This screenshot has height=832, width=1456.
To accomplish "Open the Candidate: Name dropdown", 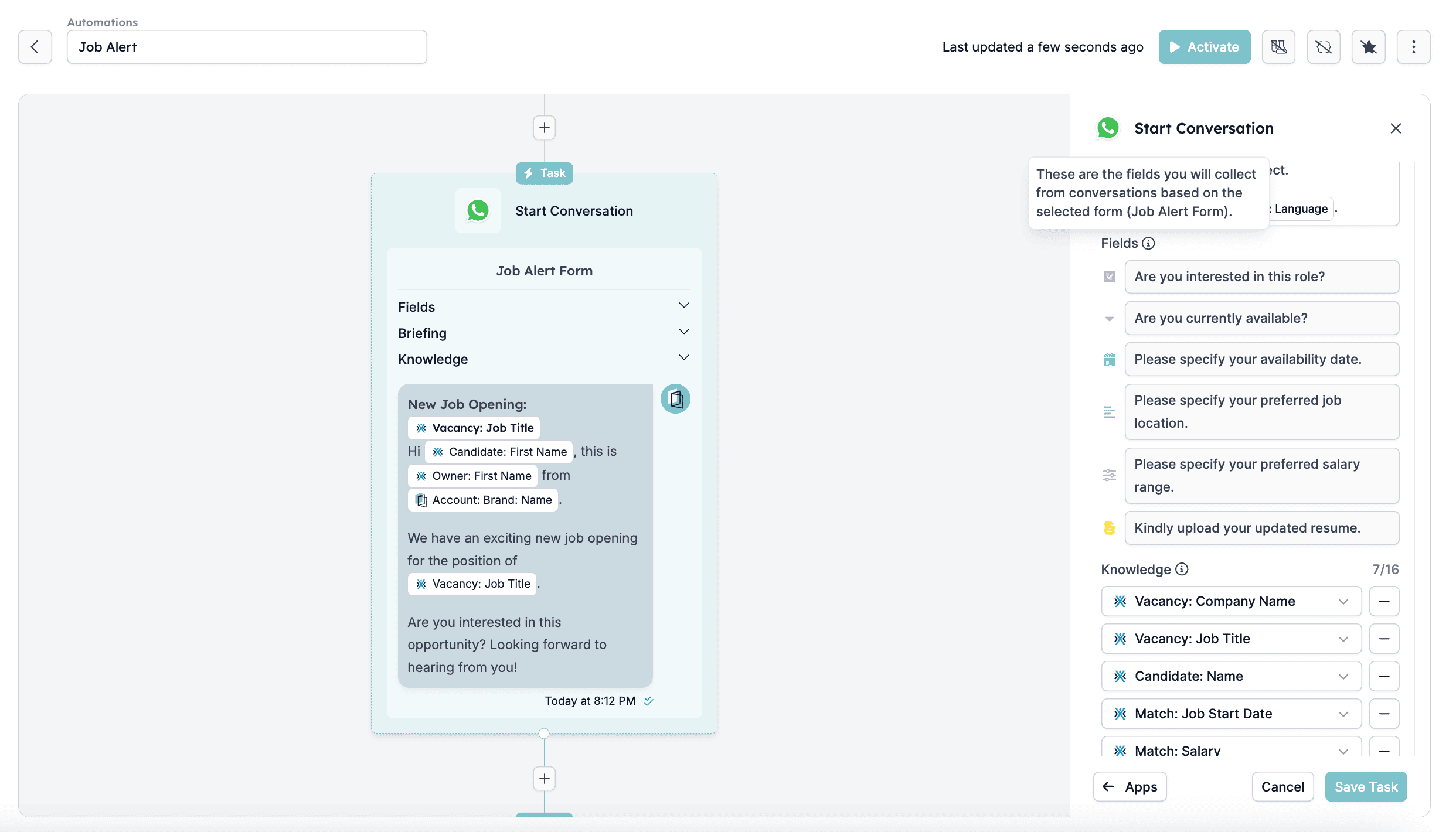I will [x=1231, y=677].
